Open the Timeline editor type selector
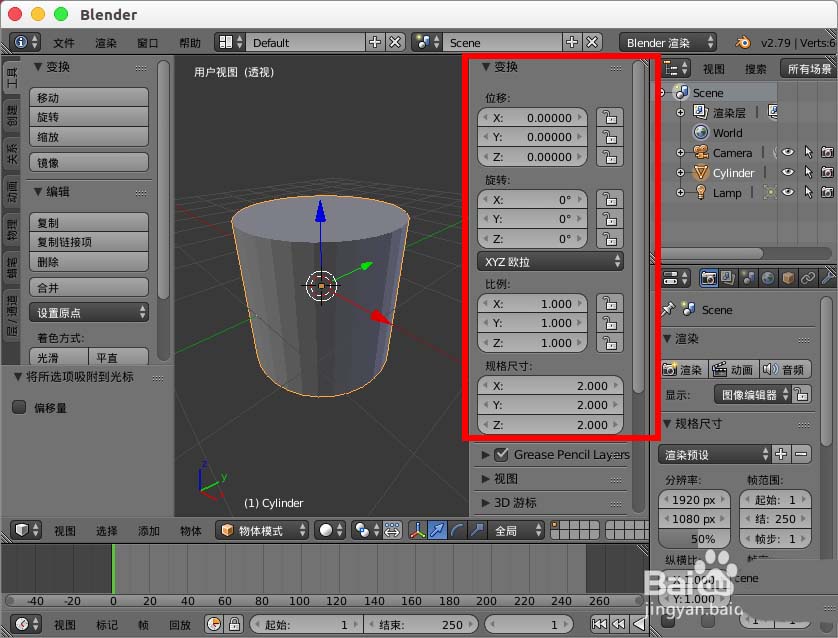Screen dimensions: 838x638 pyautogui.click(x=26, y=624)
